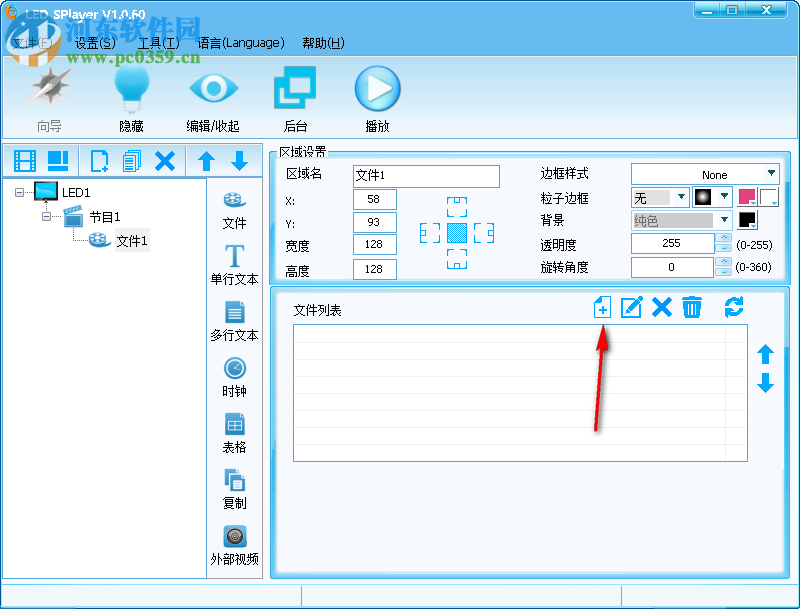Image resolution: width=800 pixels, height=609 pixels.
Task: Insert a 表格 table element
Action: click(234, 431)
